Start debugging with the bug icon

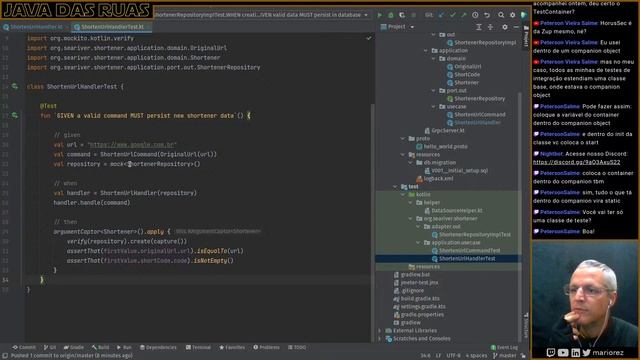tap(391, 15)
